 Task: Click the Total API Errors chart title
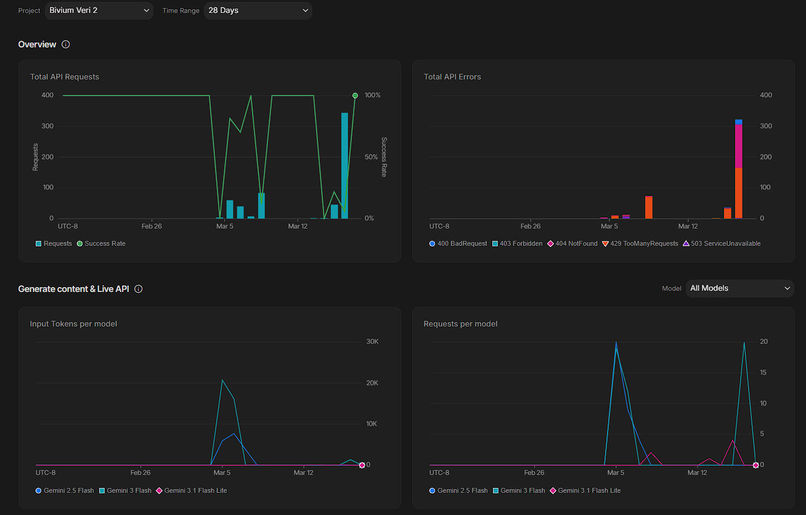pyautogui.click(x=452, y=77)
